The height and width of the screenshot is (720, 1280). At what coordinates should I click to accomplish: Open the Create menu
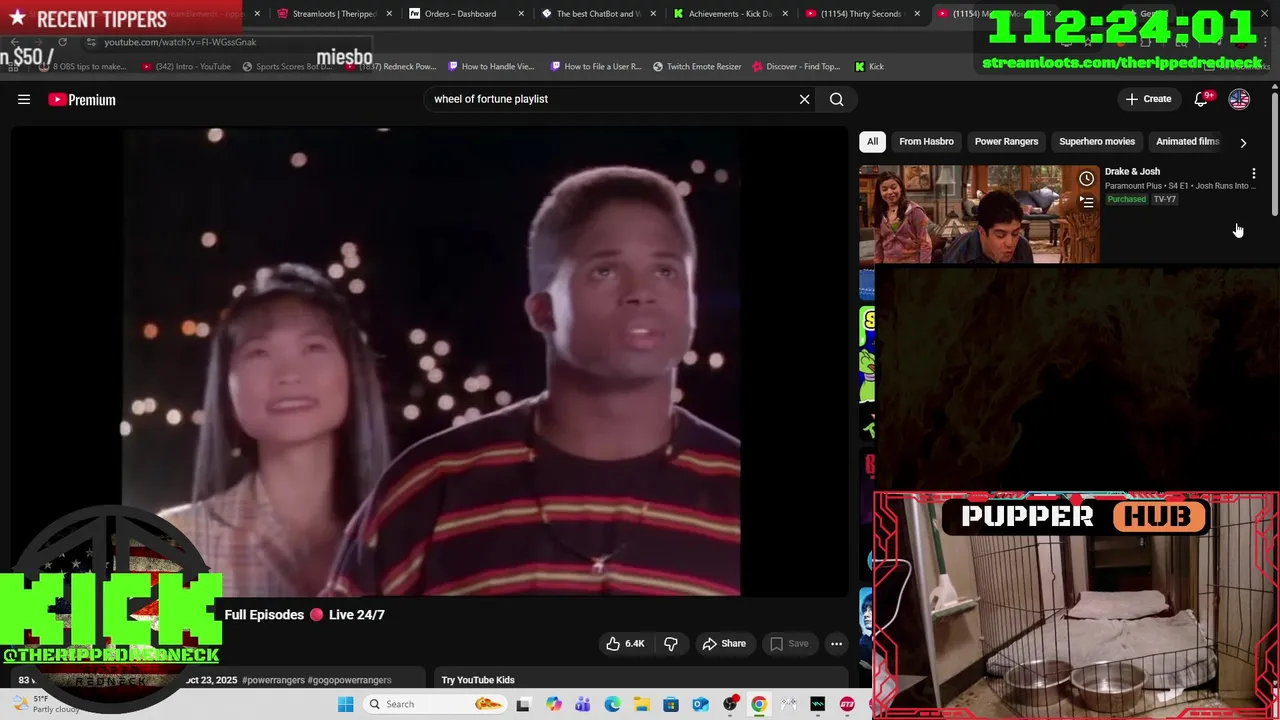point(1148,99)
